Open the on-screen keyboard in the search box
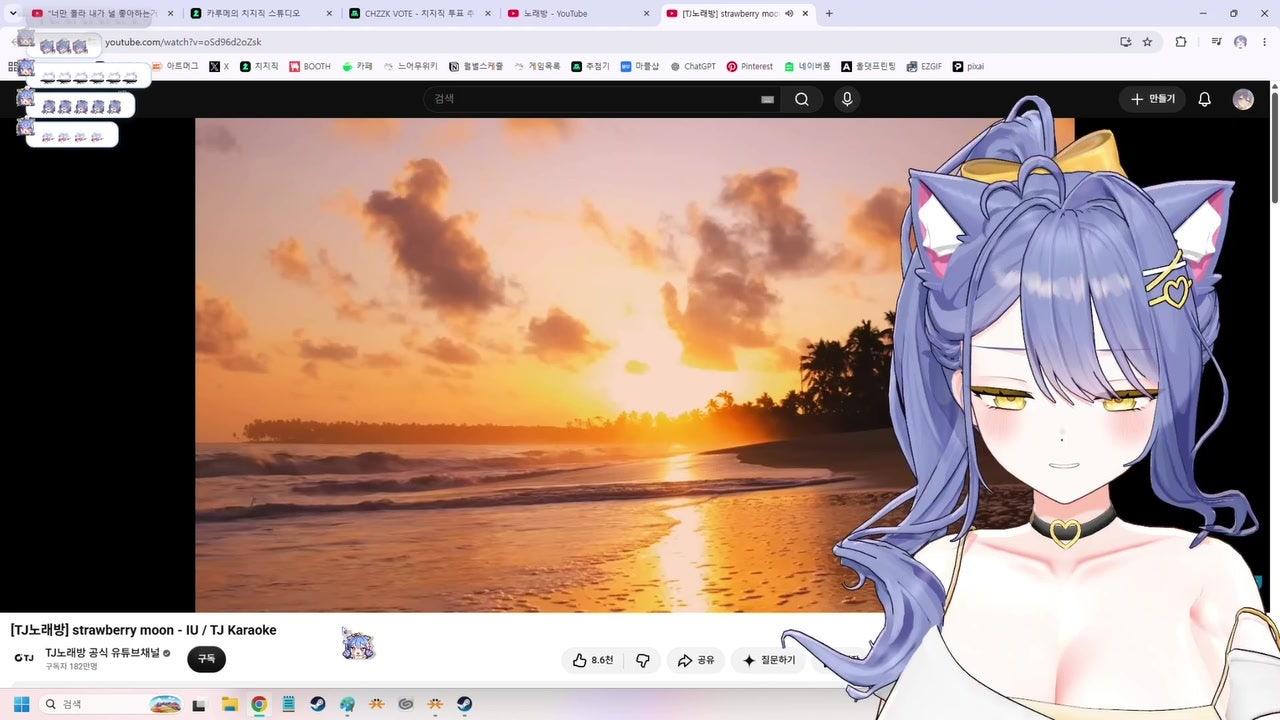 coord(767,99)
